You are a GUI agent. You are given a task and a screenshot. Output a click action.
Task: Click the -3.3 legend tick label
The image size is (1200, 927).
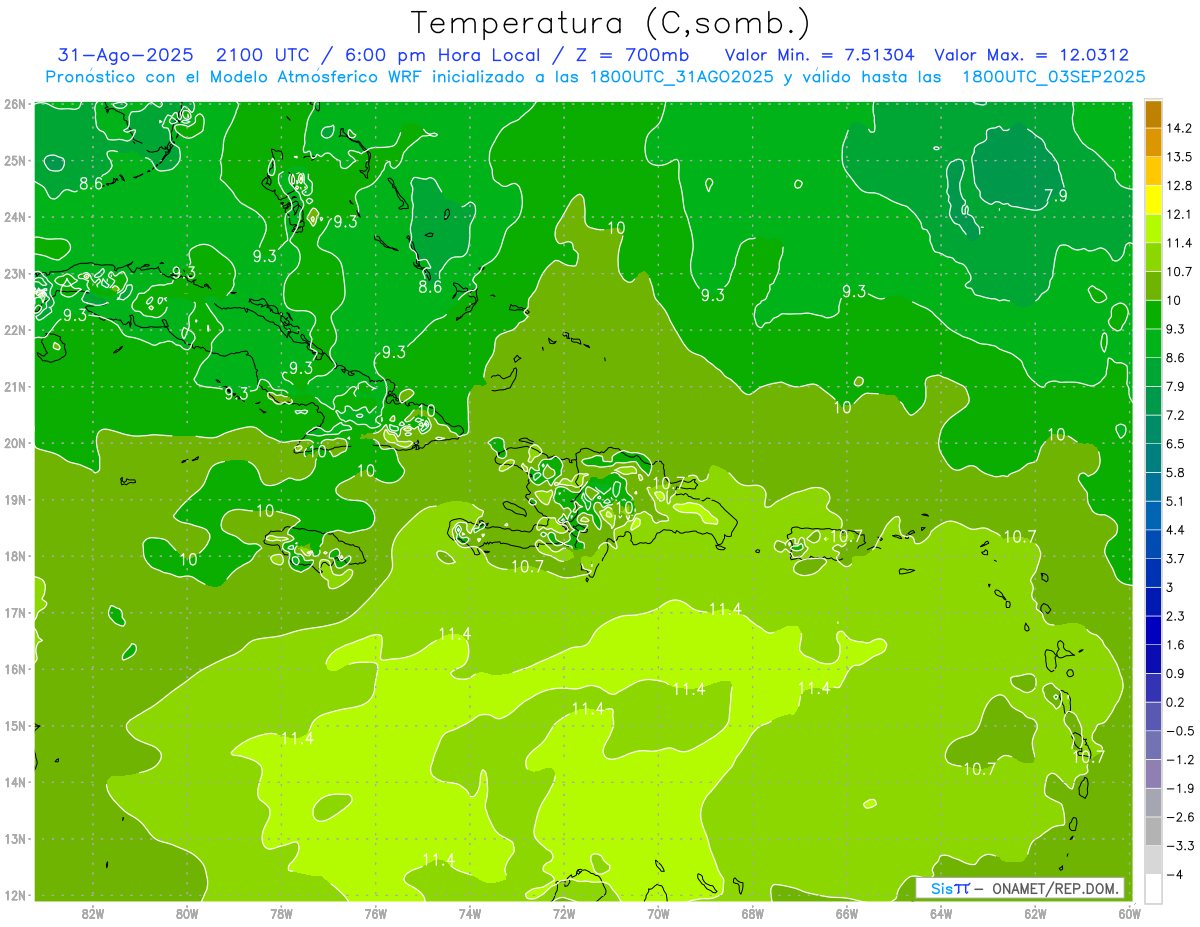[1180, 845]
